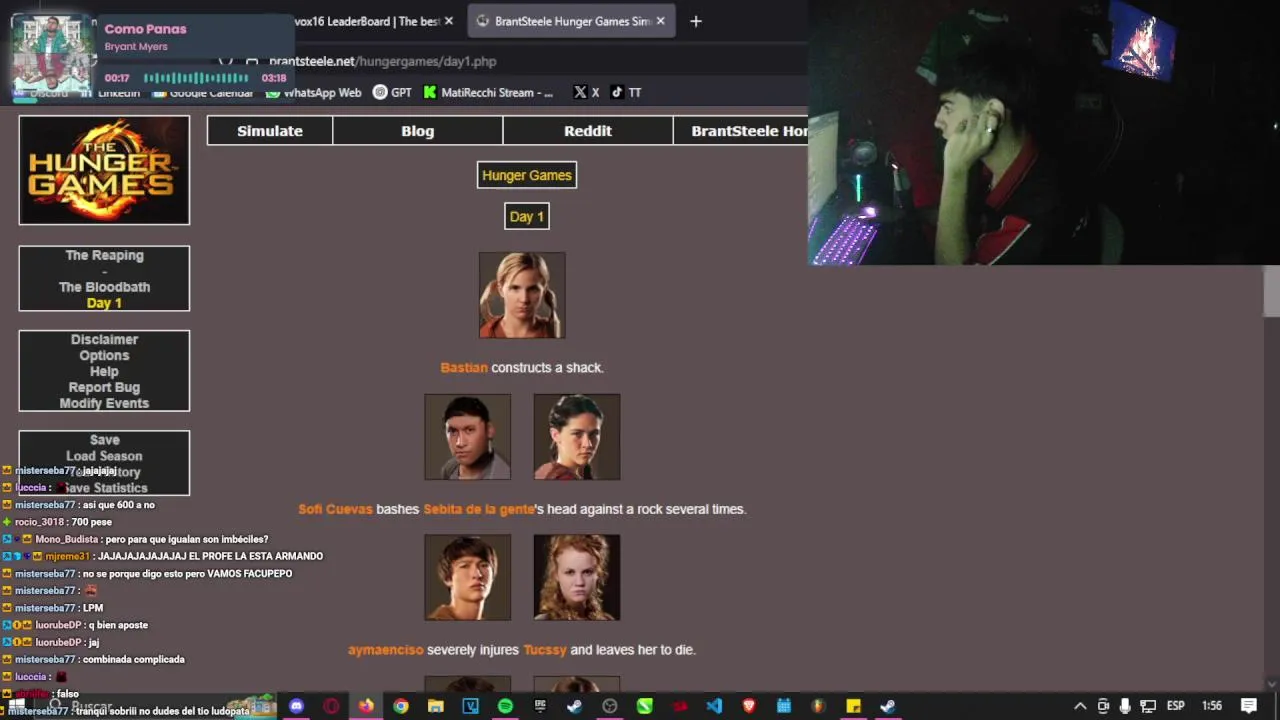Image resolution: width=1280 pixels, height=720 pixels.
Task: Click the name Sofi Cuevas
Action: (x=335, y=509)
